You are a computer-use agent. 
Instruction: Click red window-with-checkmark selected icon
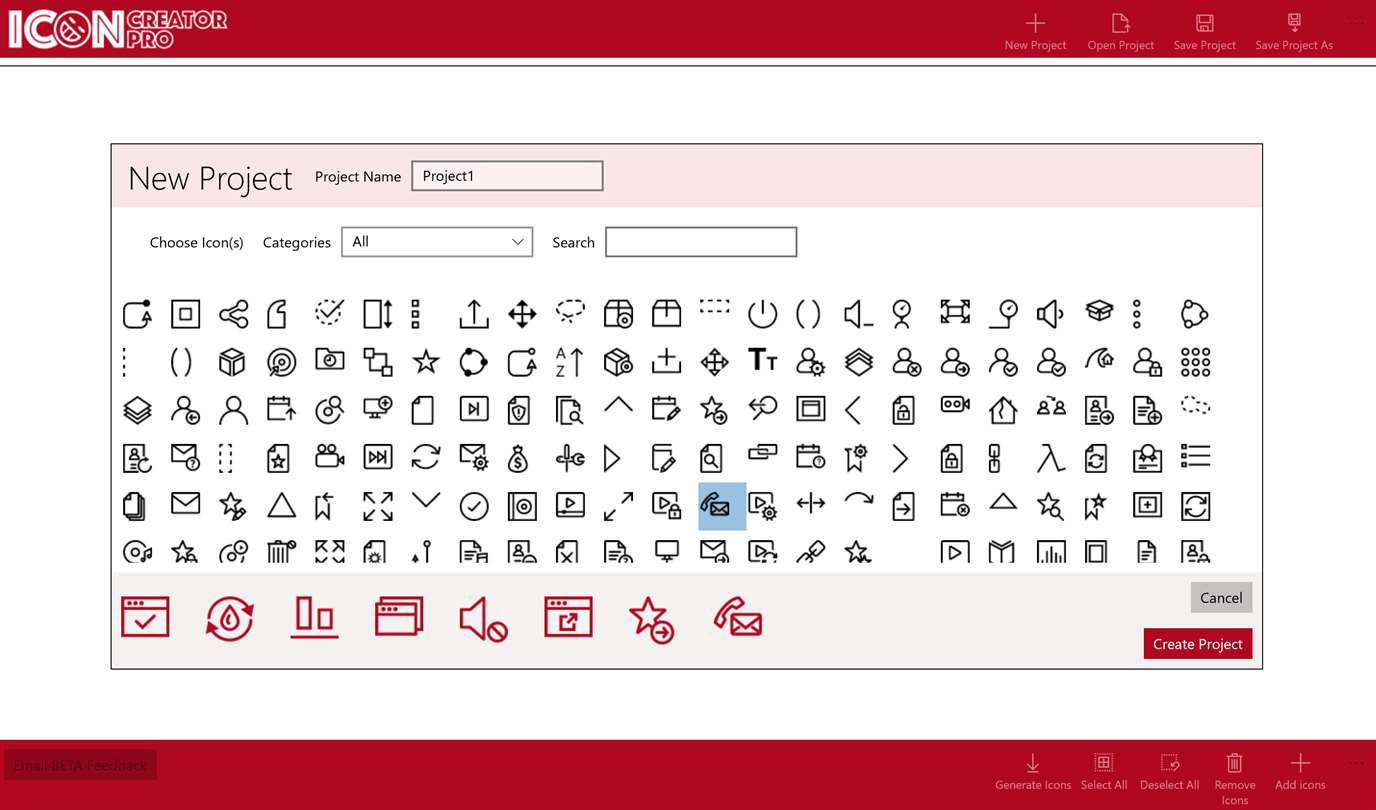tap(145, 617)
